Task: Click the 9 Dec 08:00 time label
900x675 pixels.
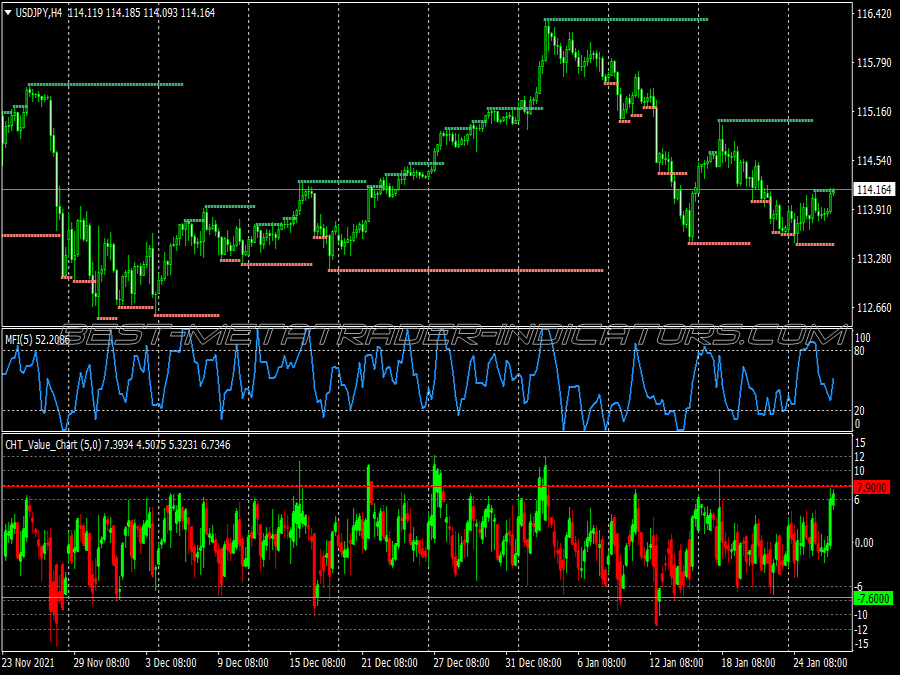Action: tap(243, 662)
